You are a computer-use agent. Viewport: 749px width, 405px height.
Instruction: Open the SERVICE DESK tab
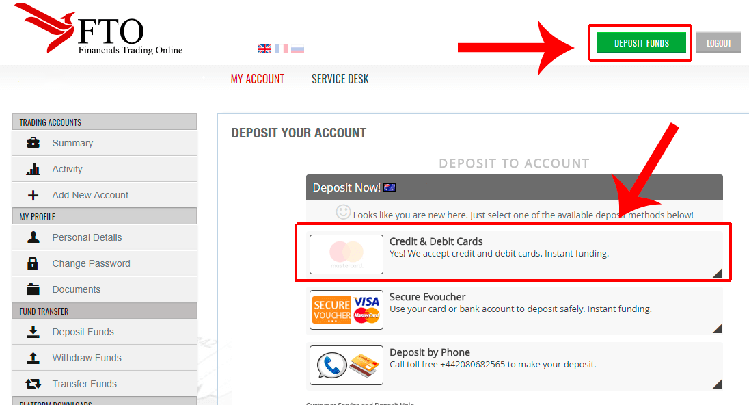pos(340,79)
